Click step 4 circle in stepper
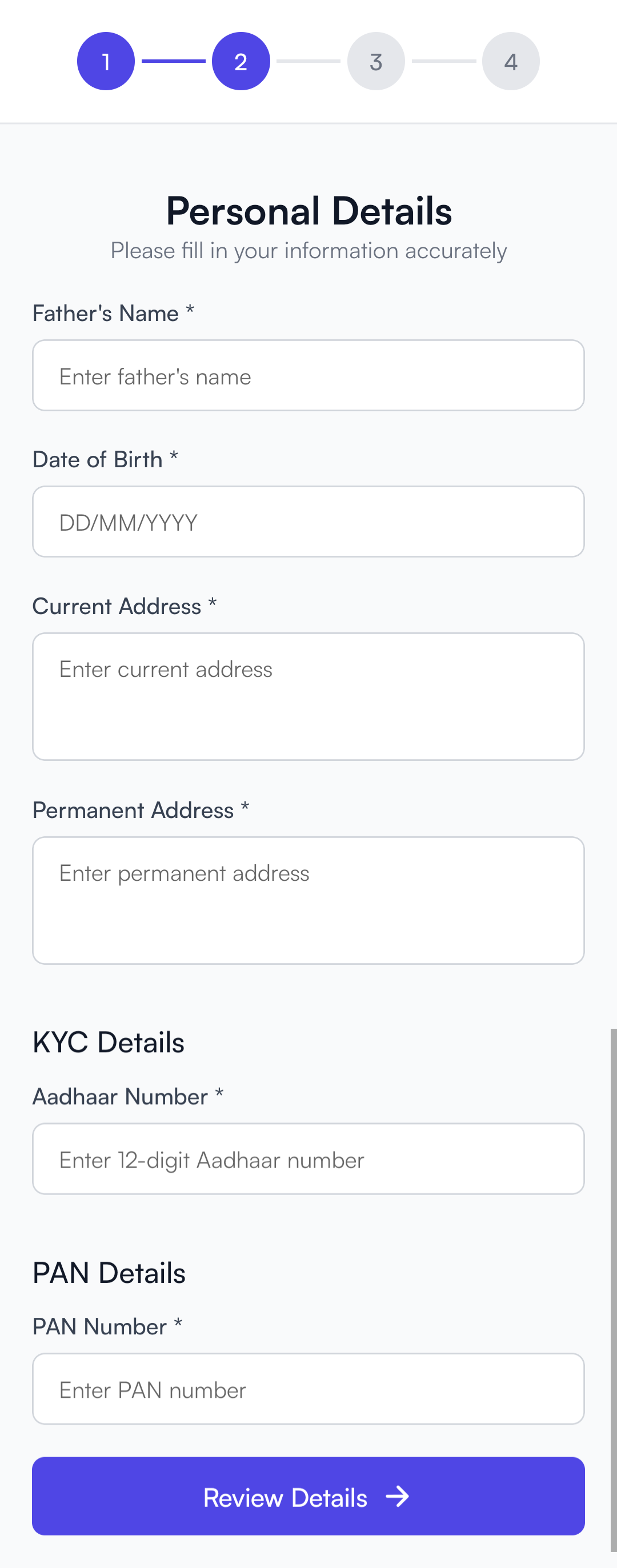This screenshot has height=1568, width=617. [511, 62]
